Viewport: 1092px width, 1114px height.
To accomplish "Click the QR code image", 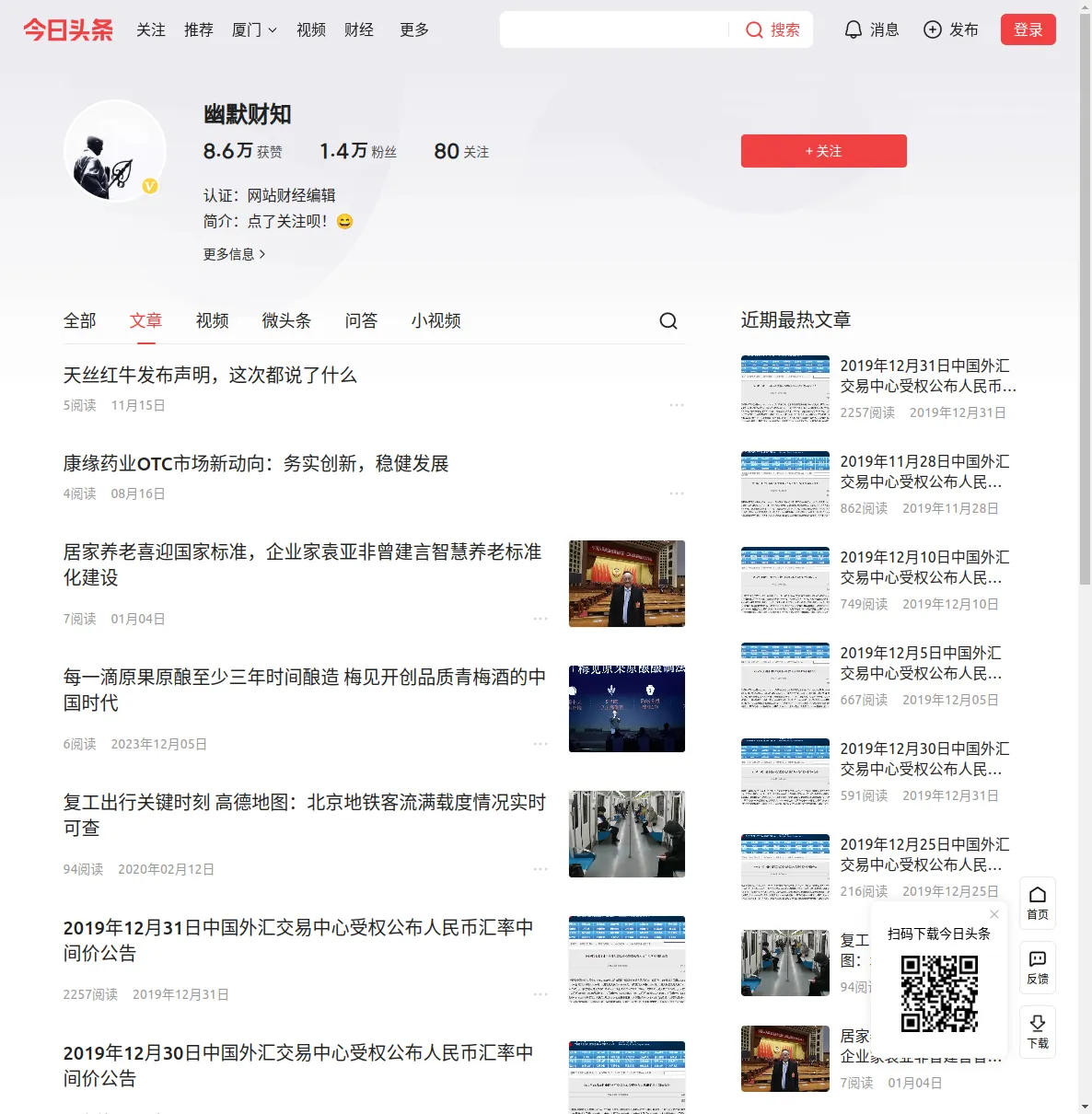I will pos(939,993).
